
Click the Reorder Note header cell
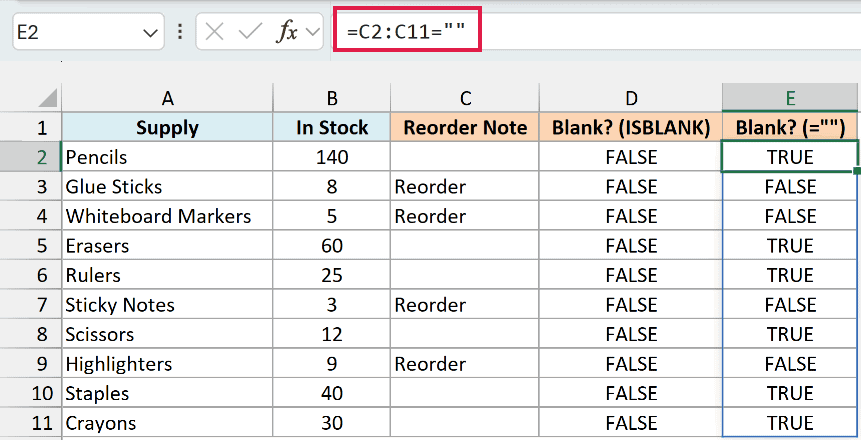(x=465, y=127)
